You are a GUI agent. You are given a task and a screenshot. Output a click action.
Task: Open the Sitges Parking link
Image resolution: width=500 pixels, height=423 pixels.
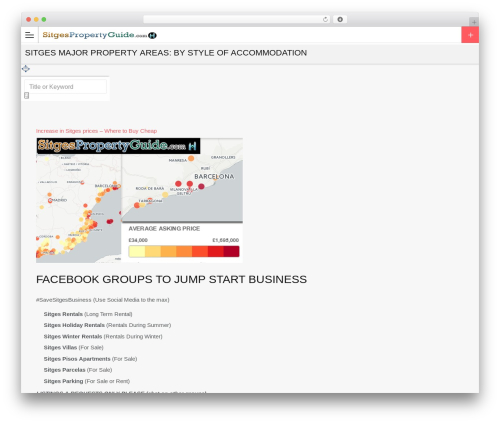point(63,381)
